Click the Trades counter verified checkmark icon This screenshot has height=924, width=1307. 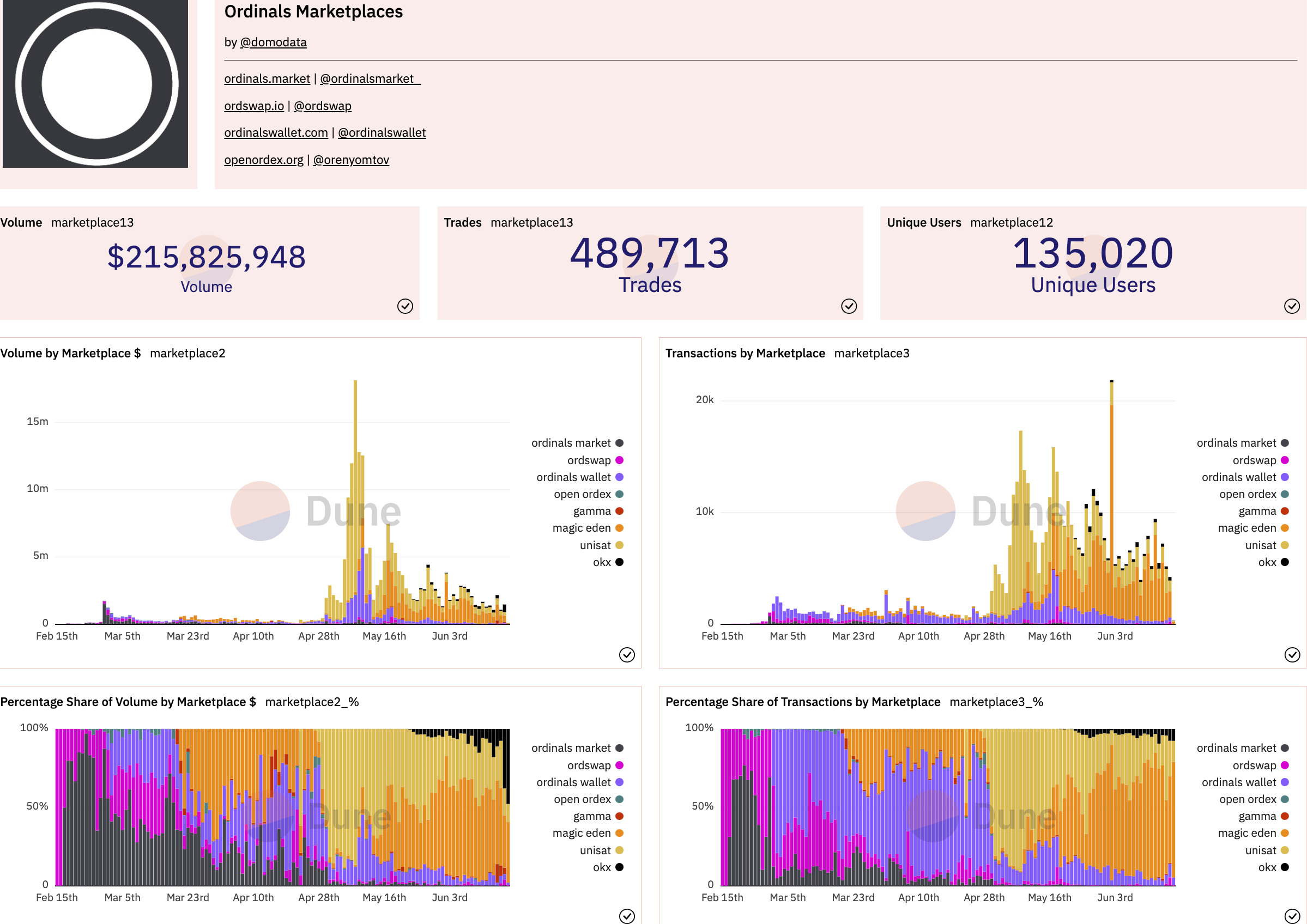pos(848,306)
